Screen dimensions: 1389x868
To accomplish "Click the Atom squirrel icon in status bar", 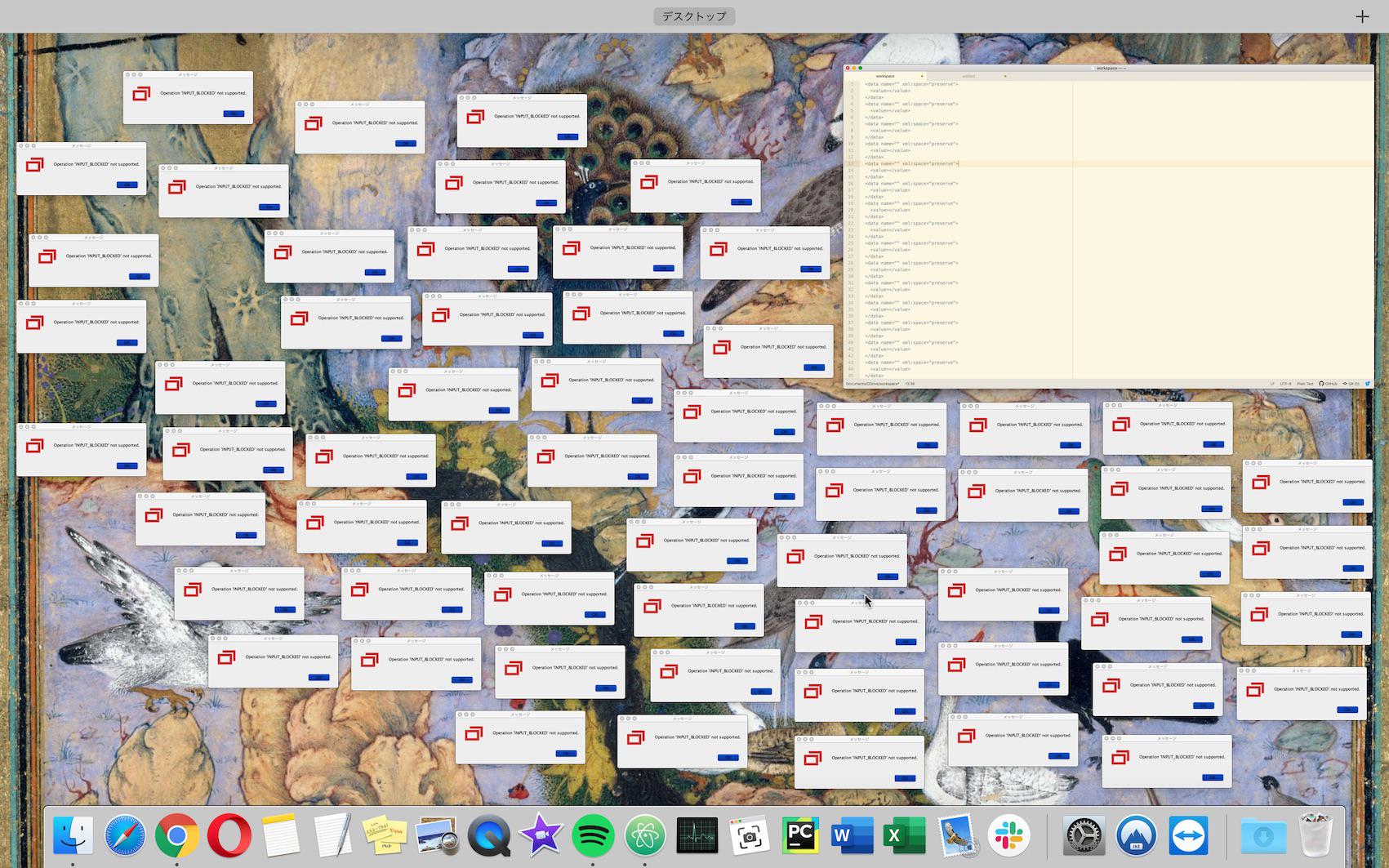I will point(1368,384).
